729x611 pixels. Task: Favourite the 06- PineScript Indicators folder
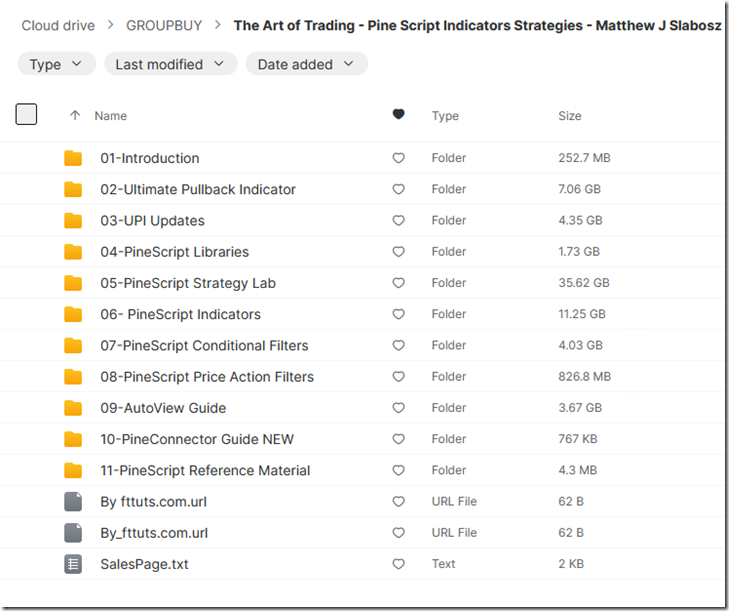[x=398, y=314]
